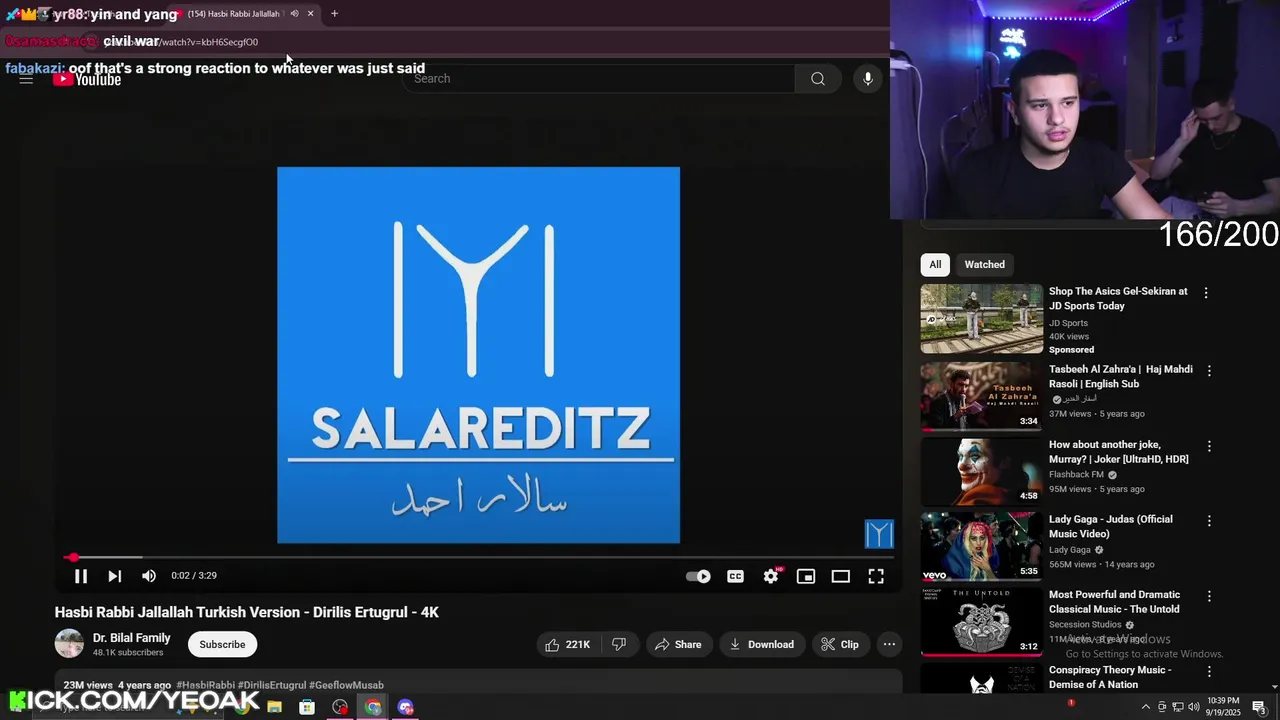
Task: Open the Discord taskbar icon
Action: point(406,707)
